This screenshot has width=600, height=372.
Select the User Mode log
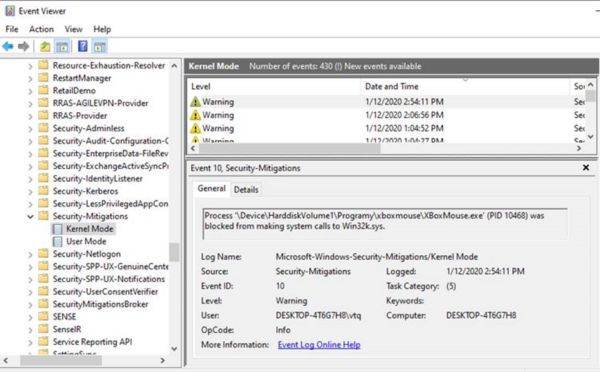click(86, 241)
